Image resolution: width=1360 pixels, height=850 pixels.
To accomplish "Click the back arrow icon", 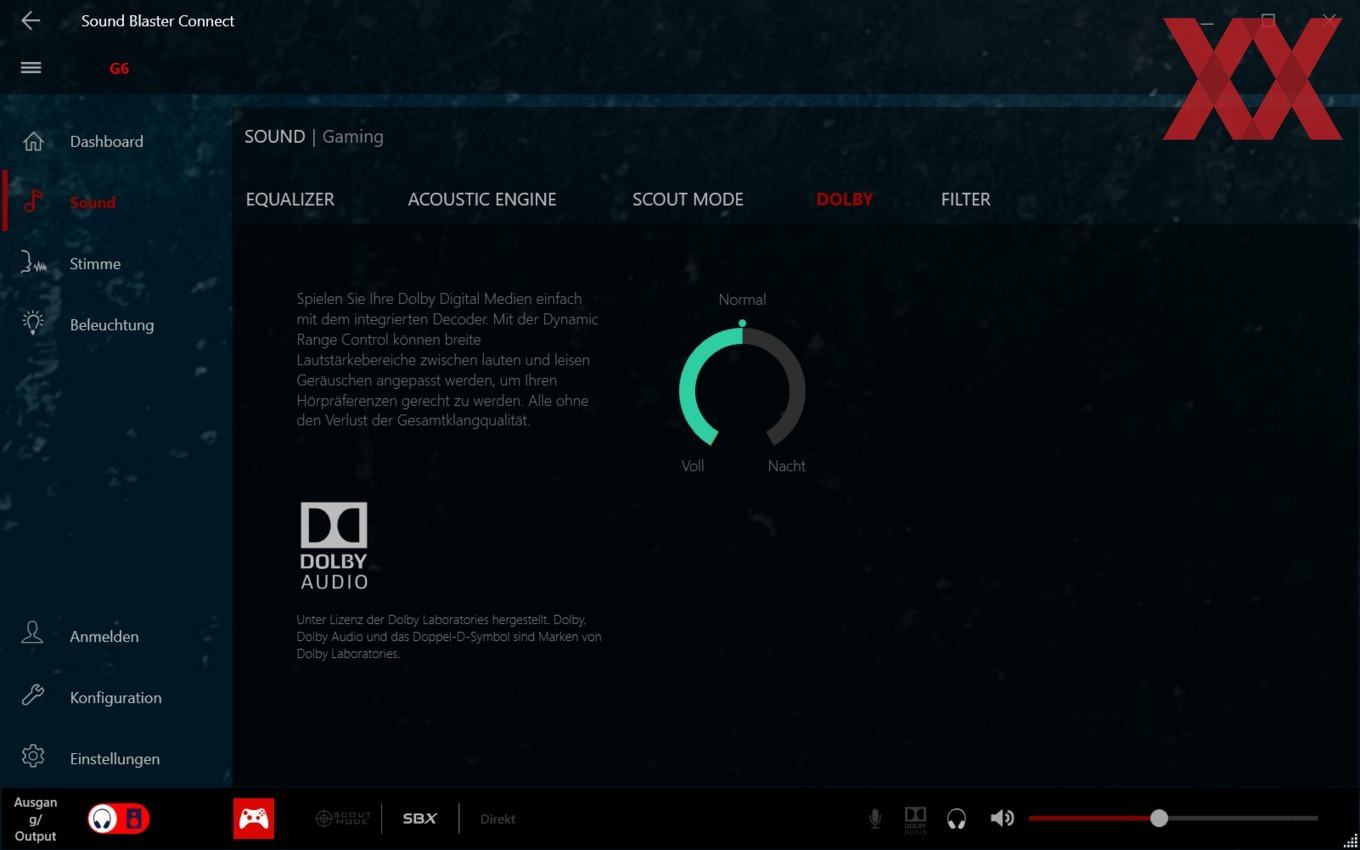I will click(x=30, y=20).
